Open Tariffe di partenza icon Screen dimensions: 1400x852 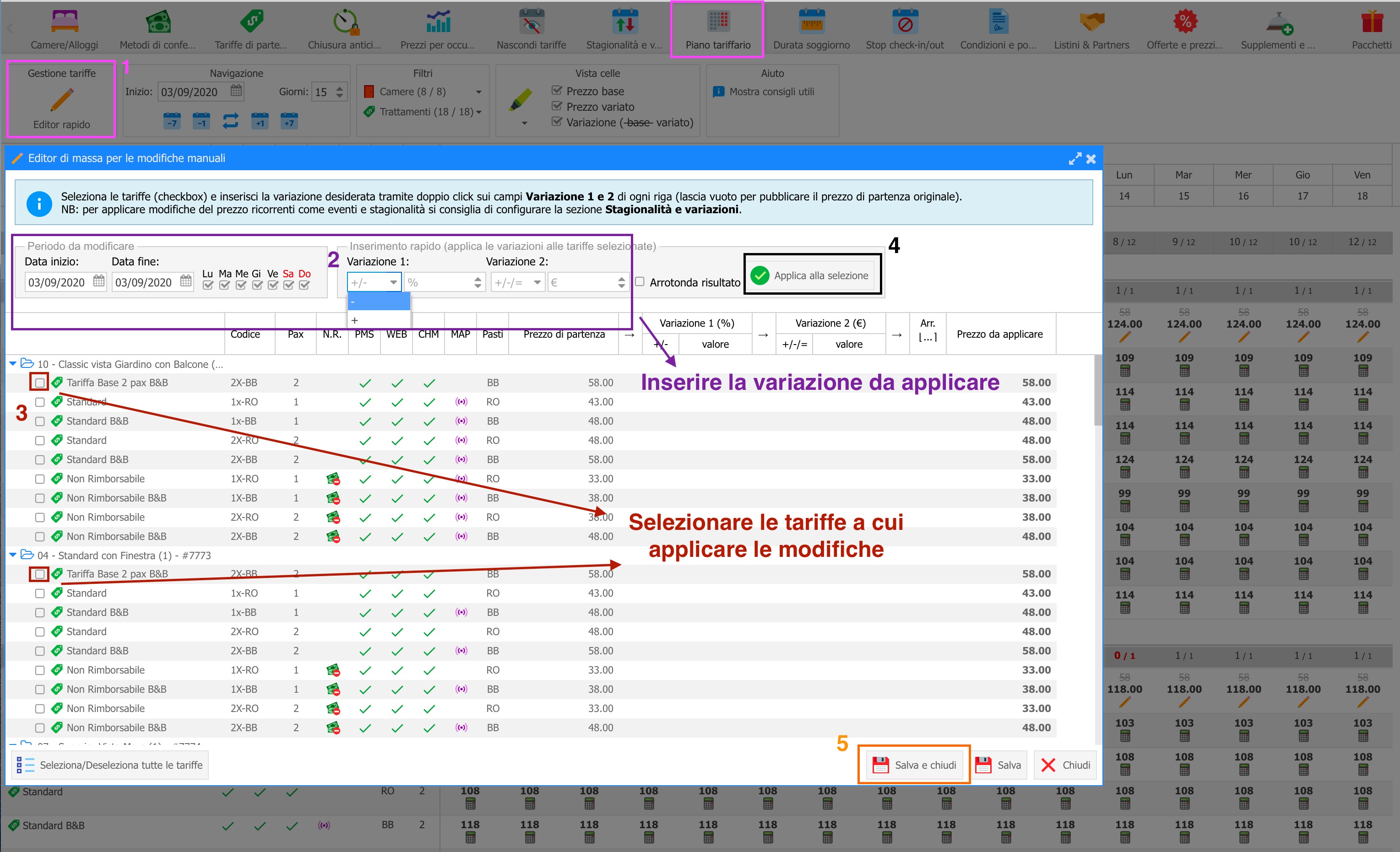coord(250,30)
